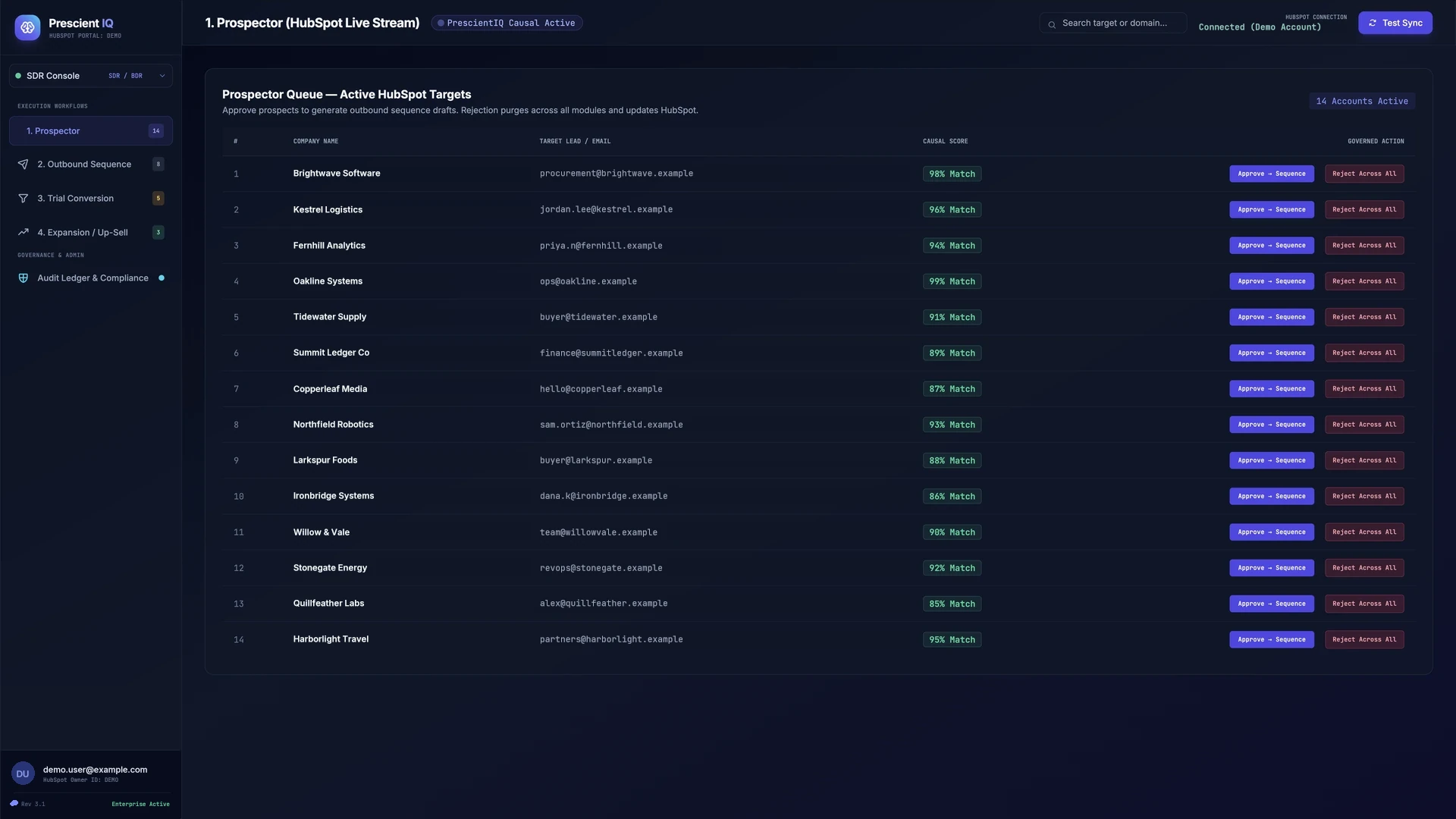Image resolution: width=1456 pixels, height=819 pixels.
Task: Click the Company Name column header
Action: point(315,141)
